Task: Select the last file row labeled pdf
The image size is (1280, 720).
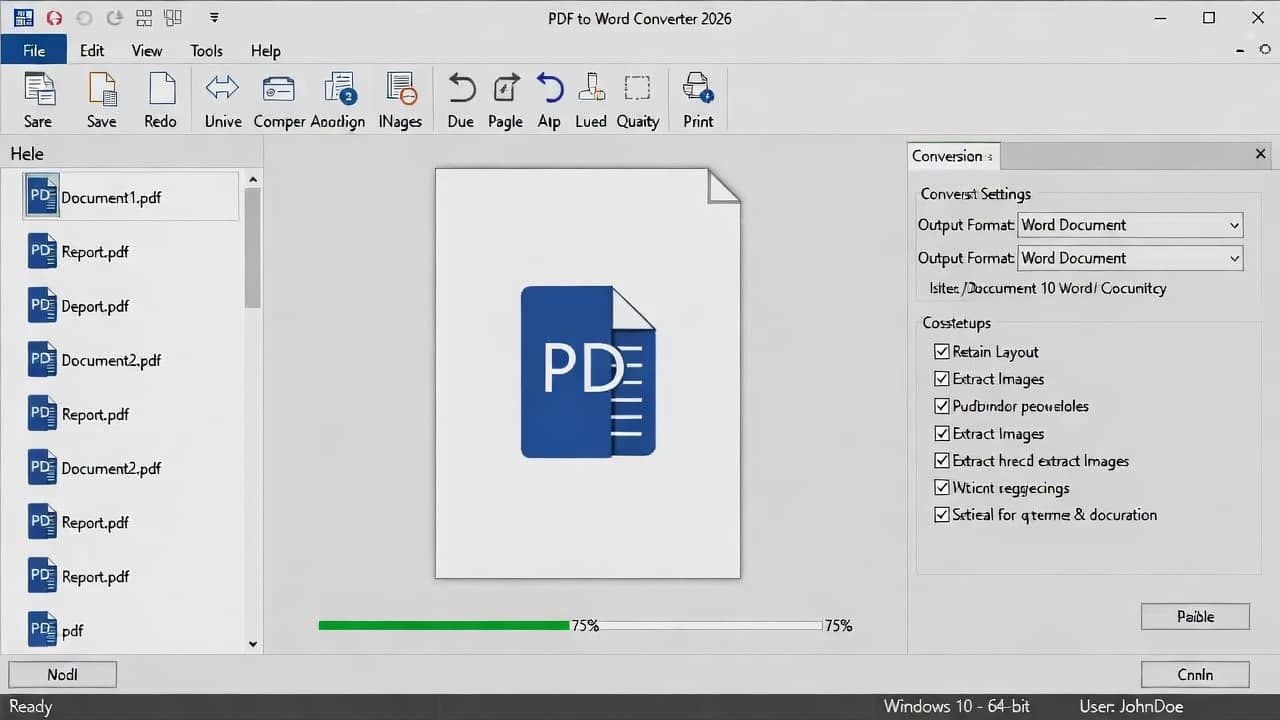Action: coord(130,631)
